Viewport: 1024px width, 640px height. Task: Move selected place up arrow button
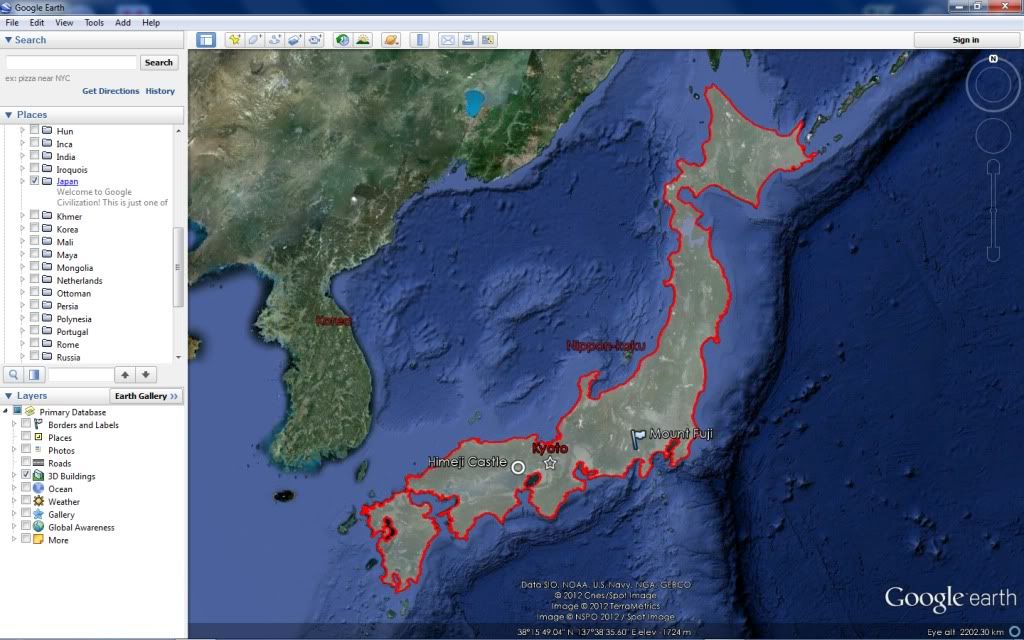pyautogui.click(x=125, y=375)
